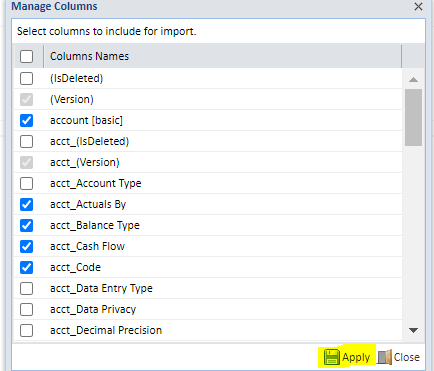Click the Close button label

tap(407, 357)
